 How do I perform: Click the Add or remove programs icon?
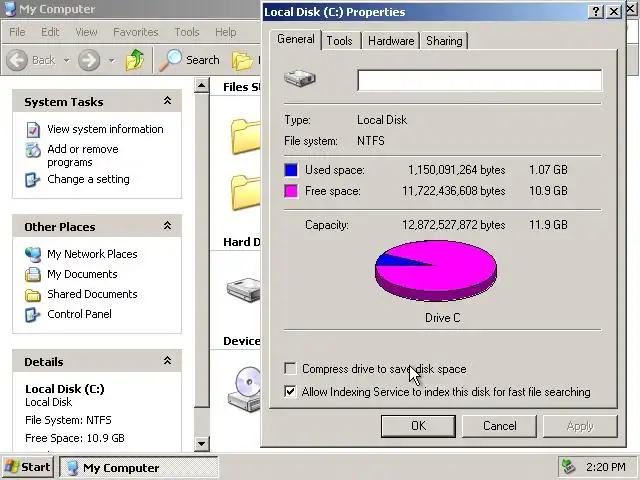pyautogui.click(x=33, y=150)
